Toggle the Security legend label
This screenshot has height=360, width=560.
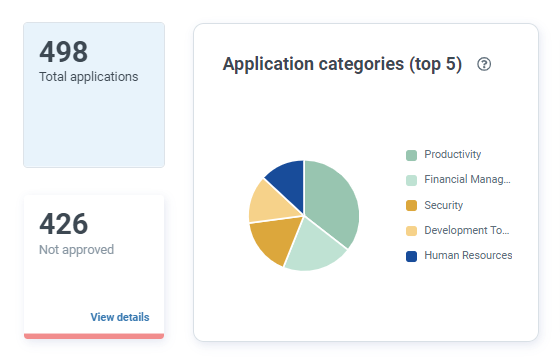click(444, 205)
